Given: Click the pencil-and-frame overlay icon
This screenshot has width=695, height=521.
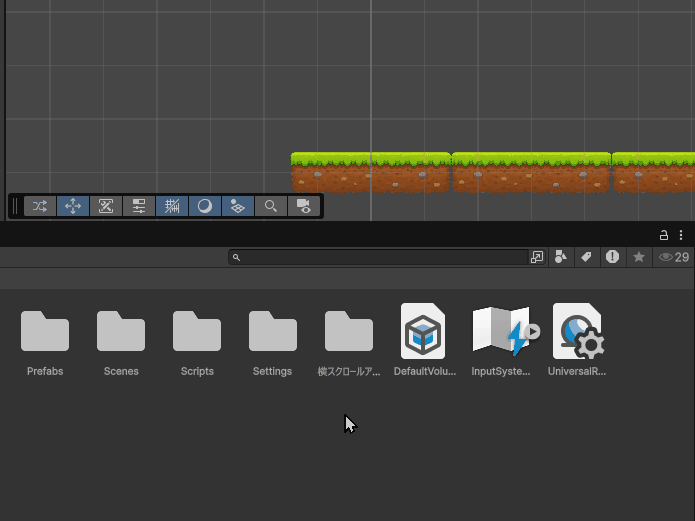Looking at the screenshot, I should tap(106, 206).
